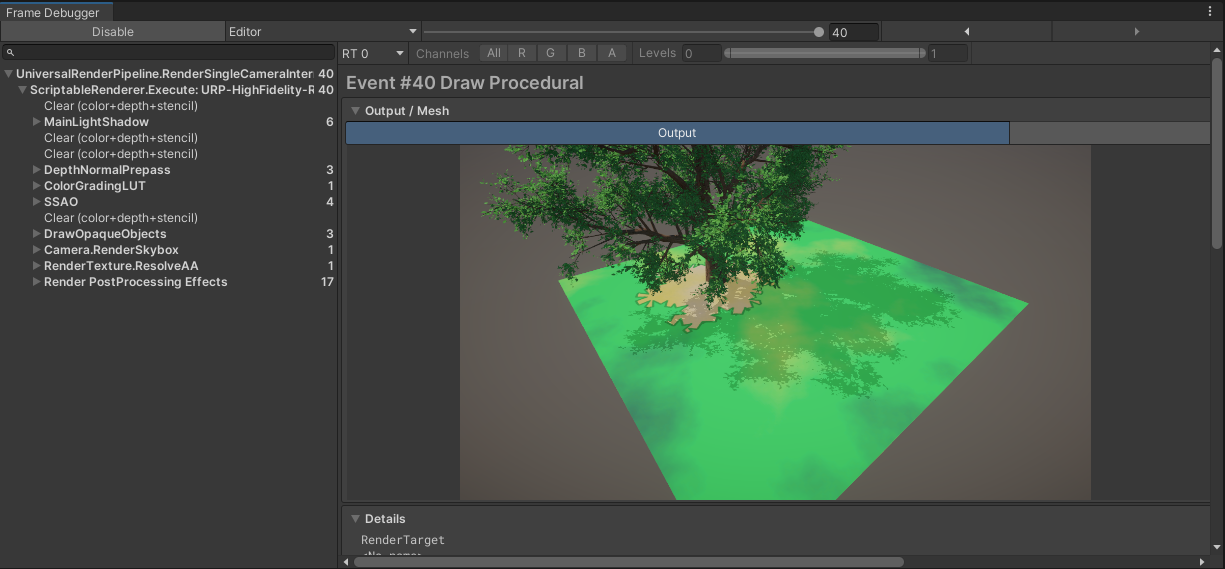Image resolution: width=1225 pixels, height=569 pixels.
Task: Click the event slider handle
Action: click(x=819, y=32)
